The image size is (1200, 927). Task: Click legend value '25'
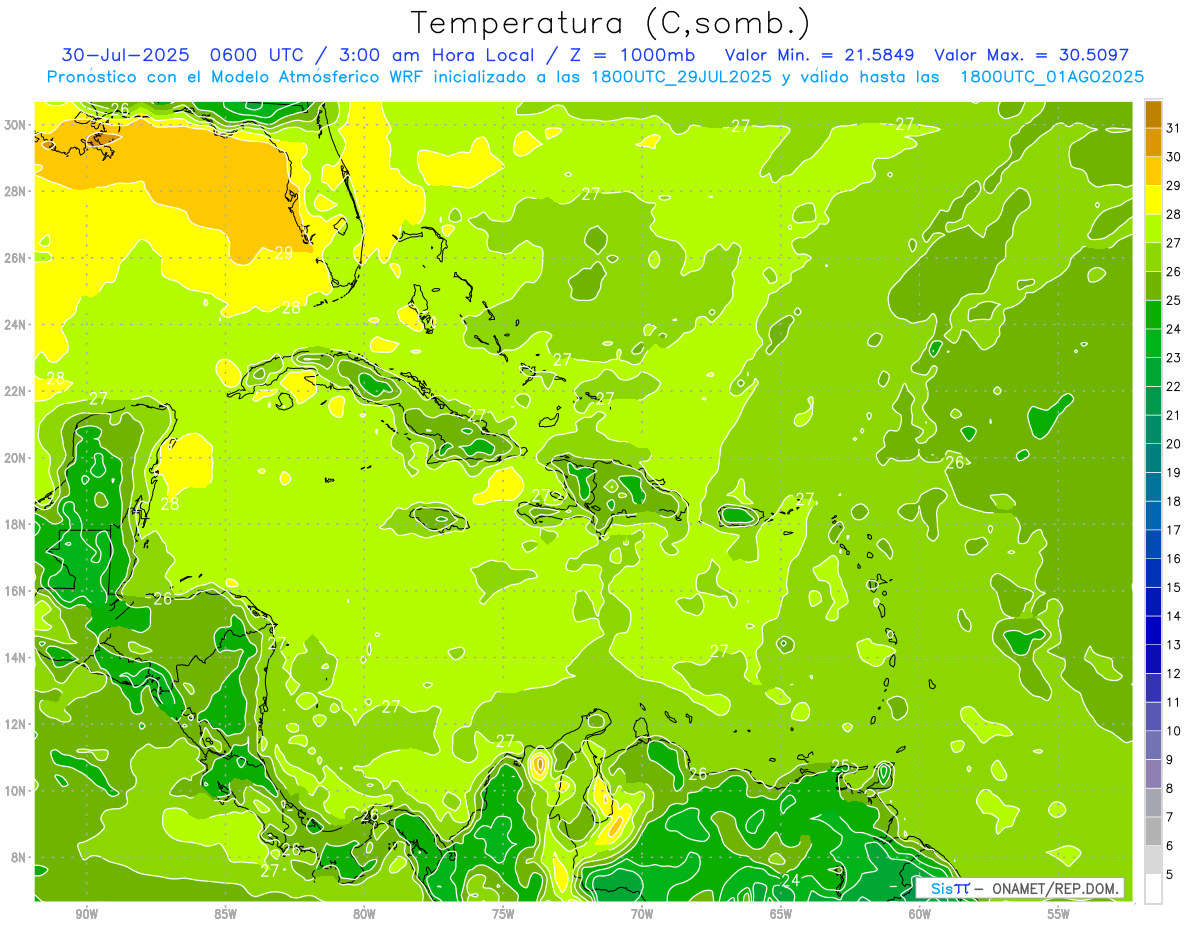pyautogui.click(x=1173, y=300)
